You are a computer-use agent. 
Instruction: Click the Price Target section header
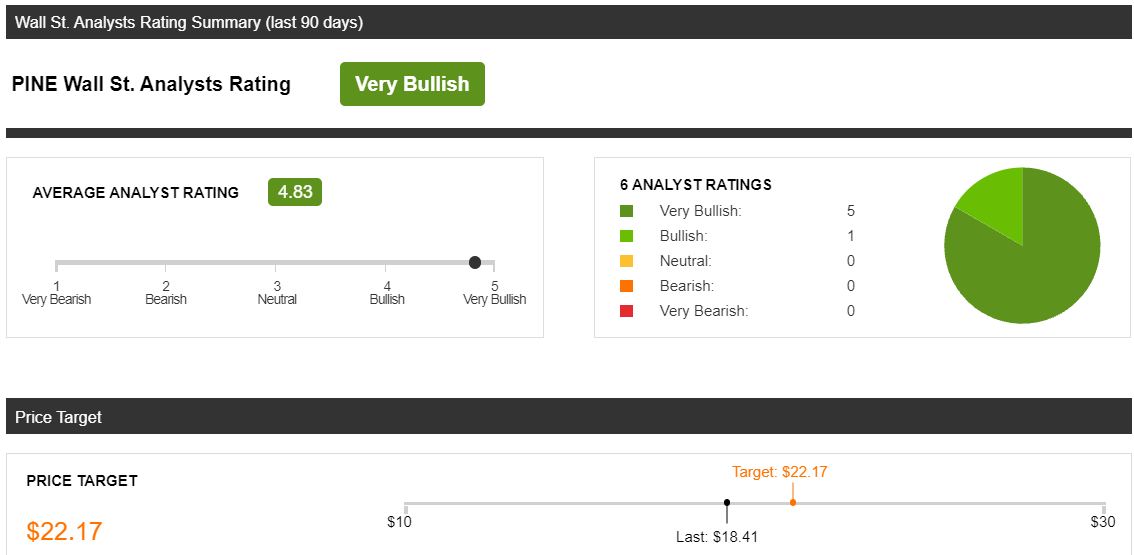[x=59, y=417]
